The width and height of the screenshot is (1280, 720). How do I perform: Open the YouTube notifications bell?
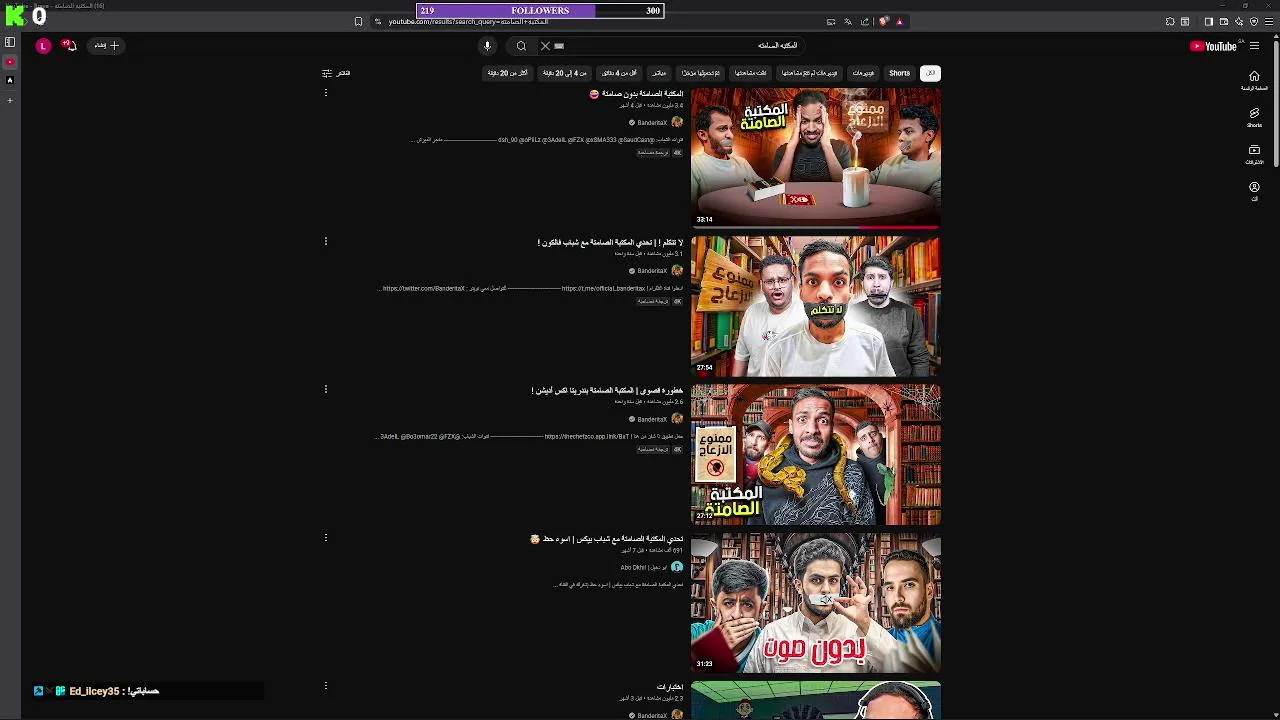(70, 46)
